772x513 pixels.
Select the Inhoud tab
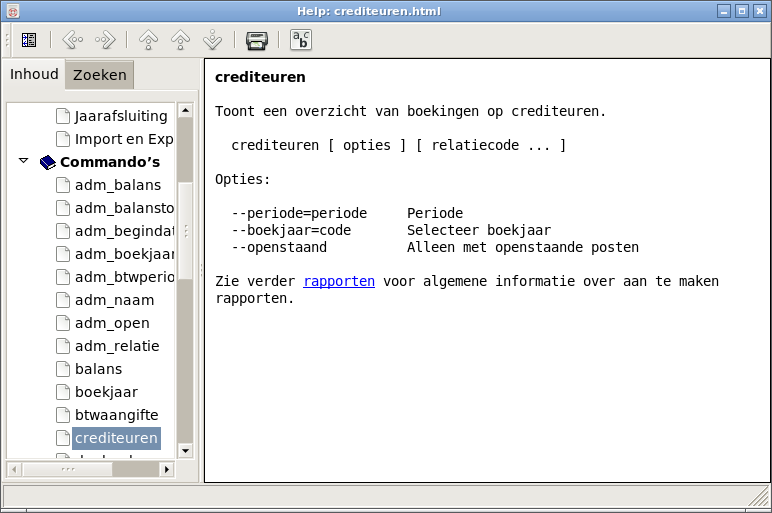[34, 75]
